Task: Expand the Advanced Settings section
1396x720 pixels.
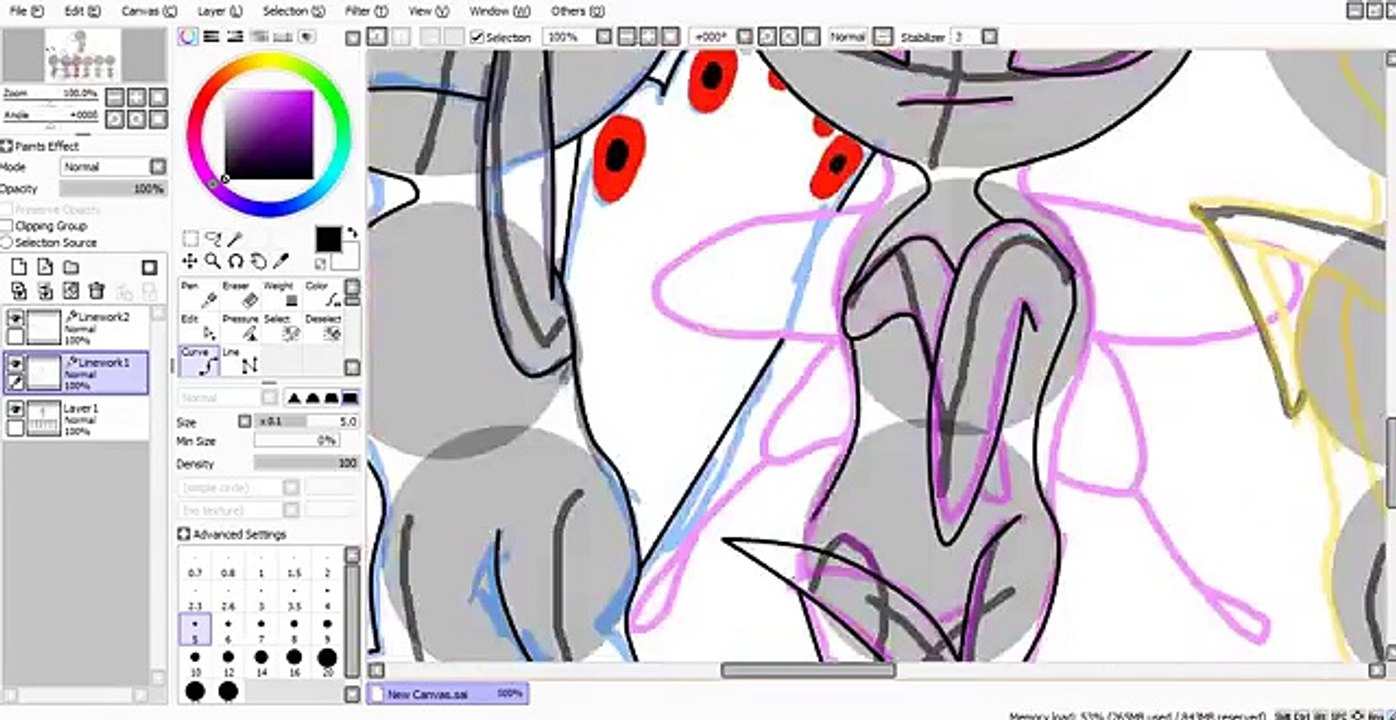Action: (x=184, y=535)
